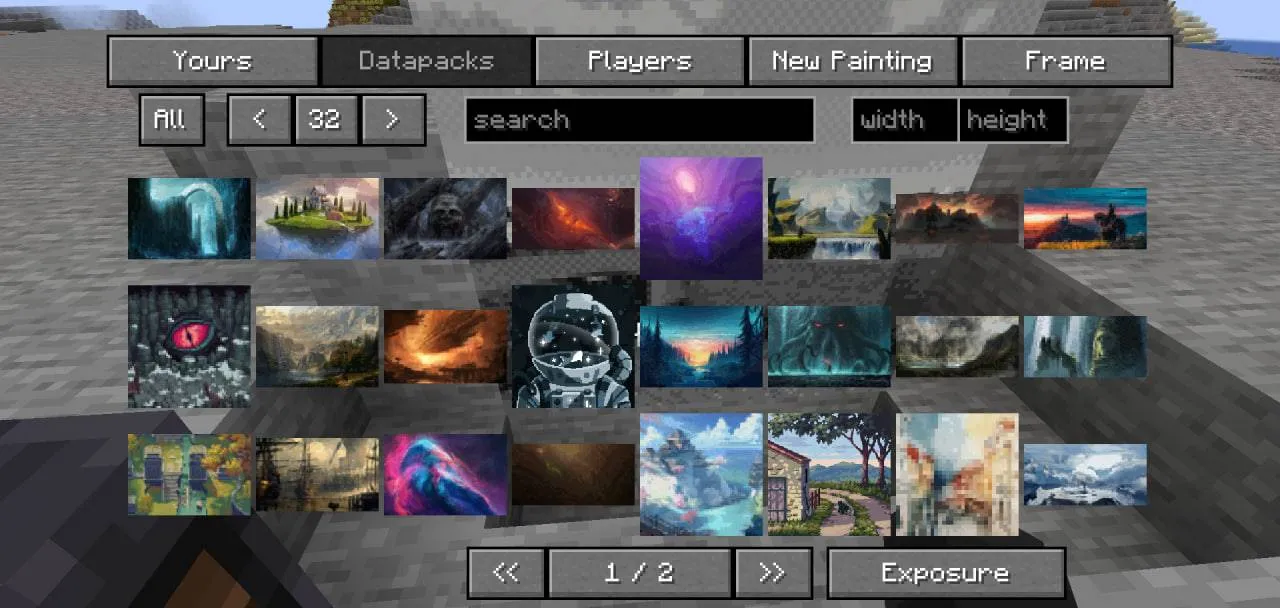The width and height of the screenshot is (1280, 608).
Task: Select the Yours tab
Action: click(x=212, y=60)
